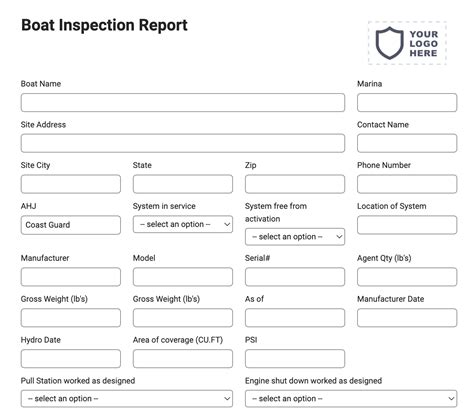Click the shield logo placeholder image

pos(407,43)
